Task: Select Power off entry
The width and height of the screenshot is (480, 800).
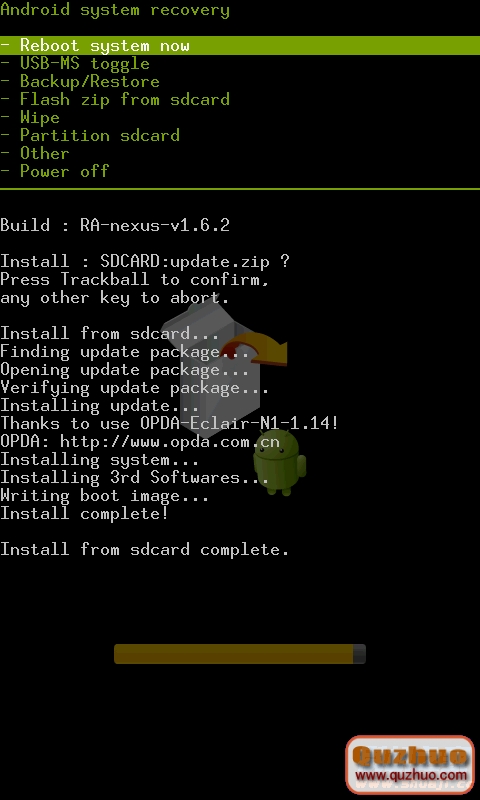Action: [55, 171]
